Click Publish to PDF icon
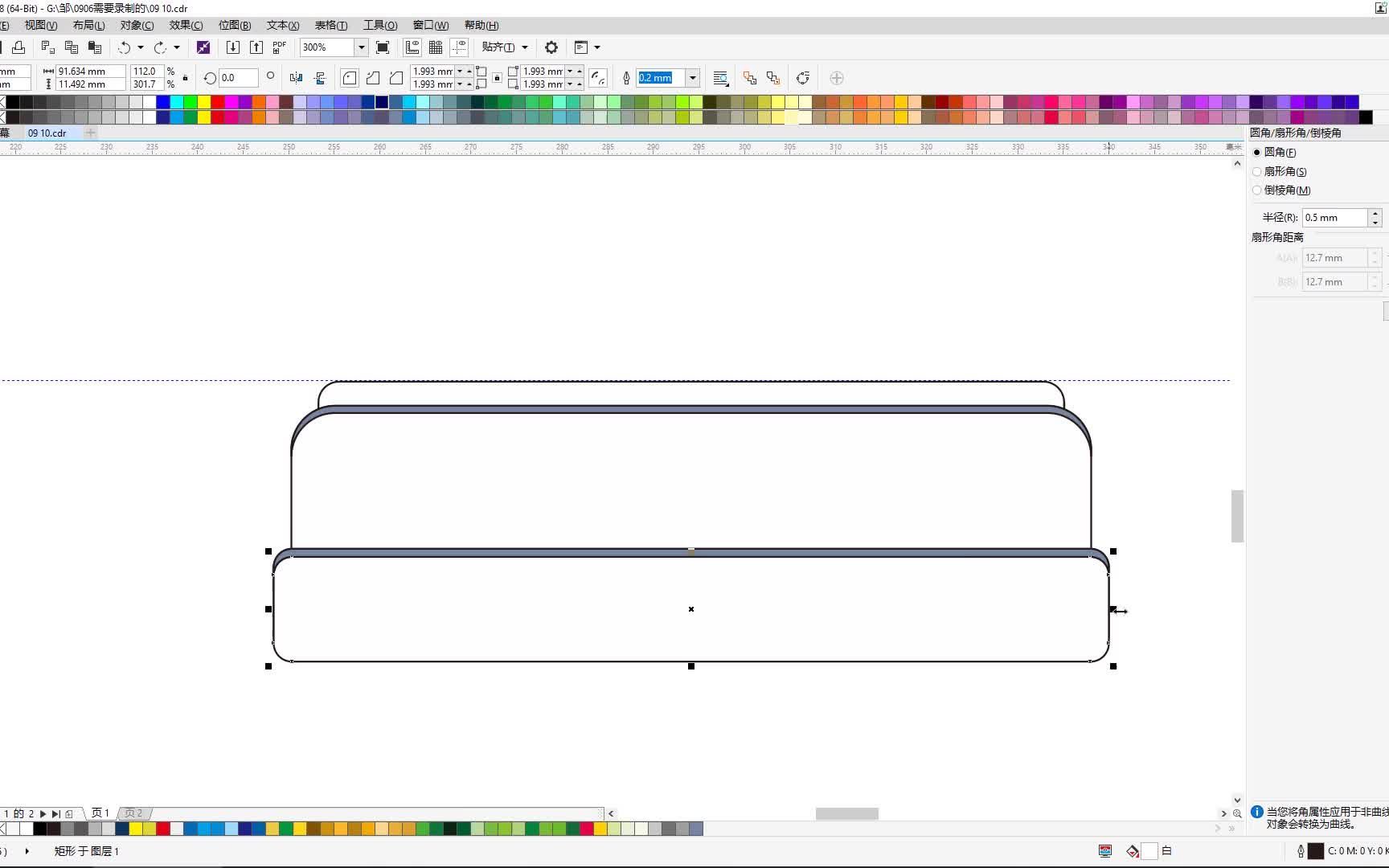This screenshot has height=868, width=1389. click(280, 47)
